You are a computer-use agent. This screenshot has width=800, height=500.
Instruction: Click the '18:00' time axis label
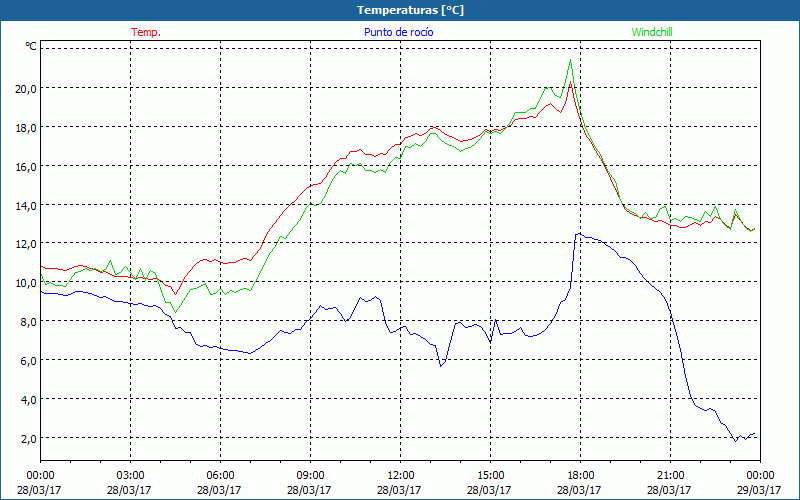pyautogui.click(x=580, y=476)
